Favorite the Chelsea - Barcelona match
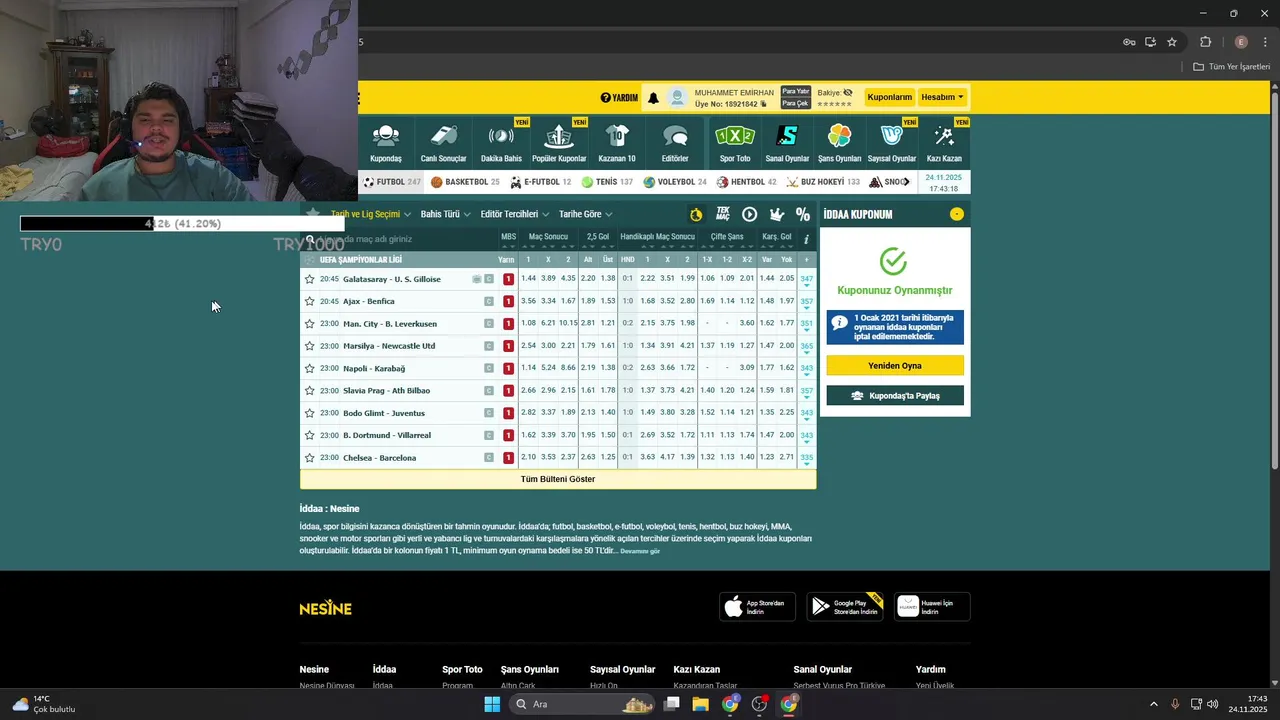The image size is (1280, 720). [x=309, y=458]
